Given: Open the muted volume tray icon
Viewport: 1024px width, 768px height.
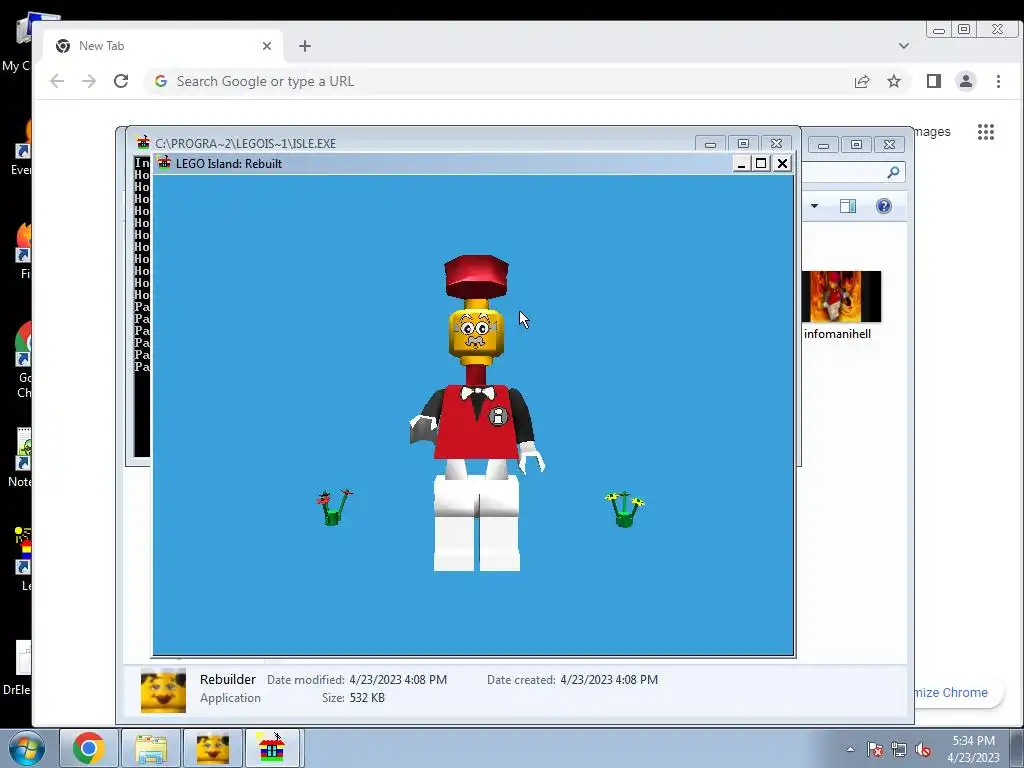Looking at the screenshot, I should tap(923, 749).
